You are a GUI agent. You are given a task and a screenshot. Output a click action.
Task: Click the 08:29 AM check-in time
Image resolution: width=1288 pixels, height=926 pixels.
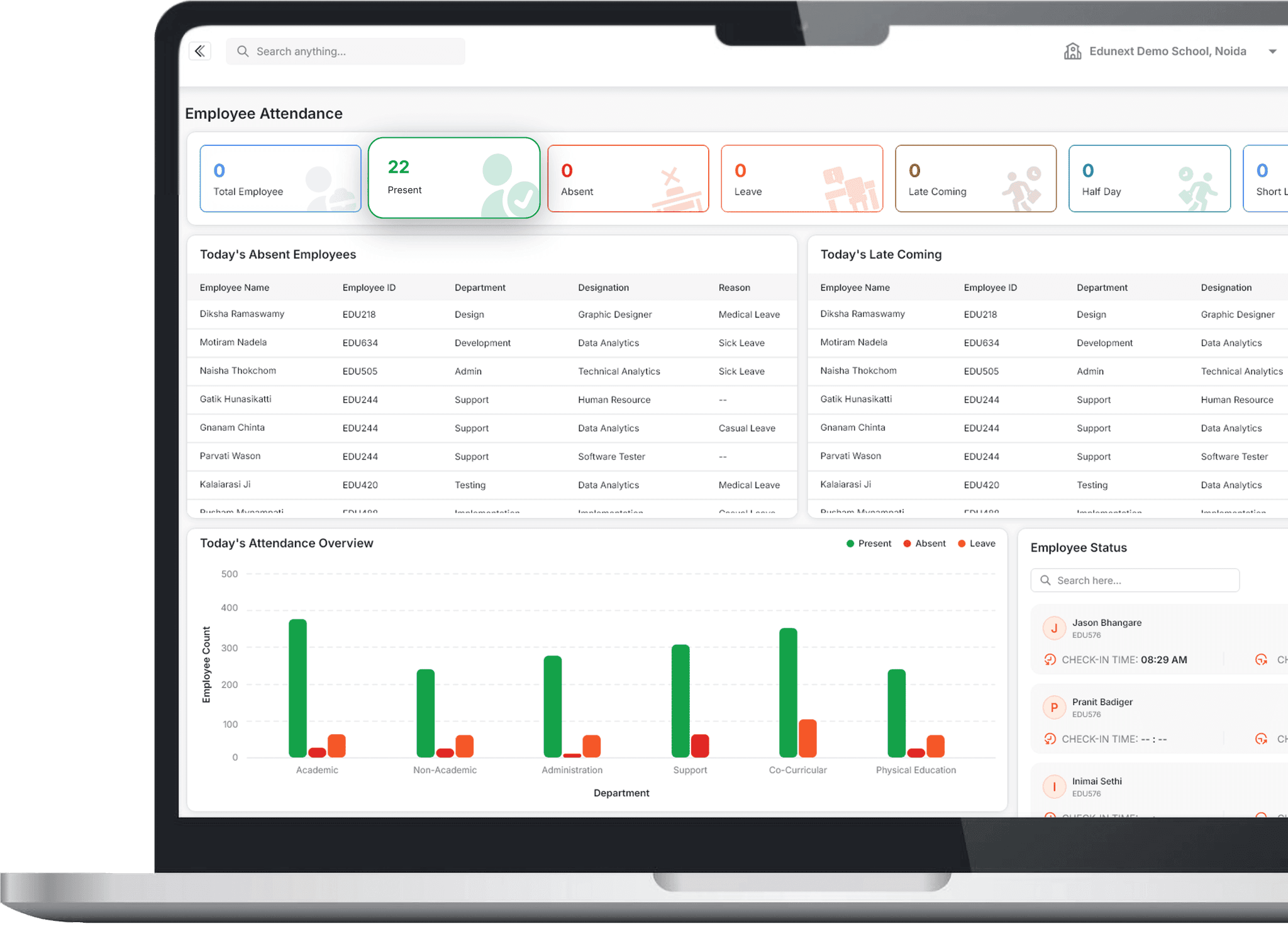pos(1164,659)
